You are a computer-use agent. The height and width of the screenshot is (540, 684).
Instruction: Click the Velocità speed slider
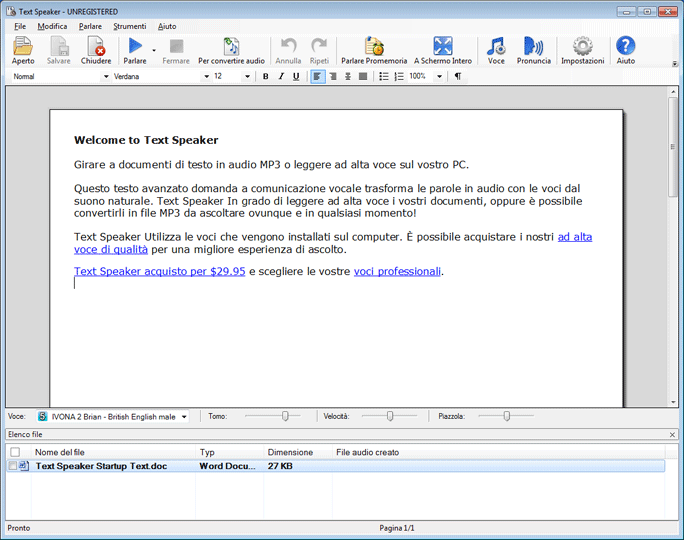[x=389, y=416]
